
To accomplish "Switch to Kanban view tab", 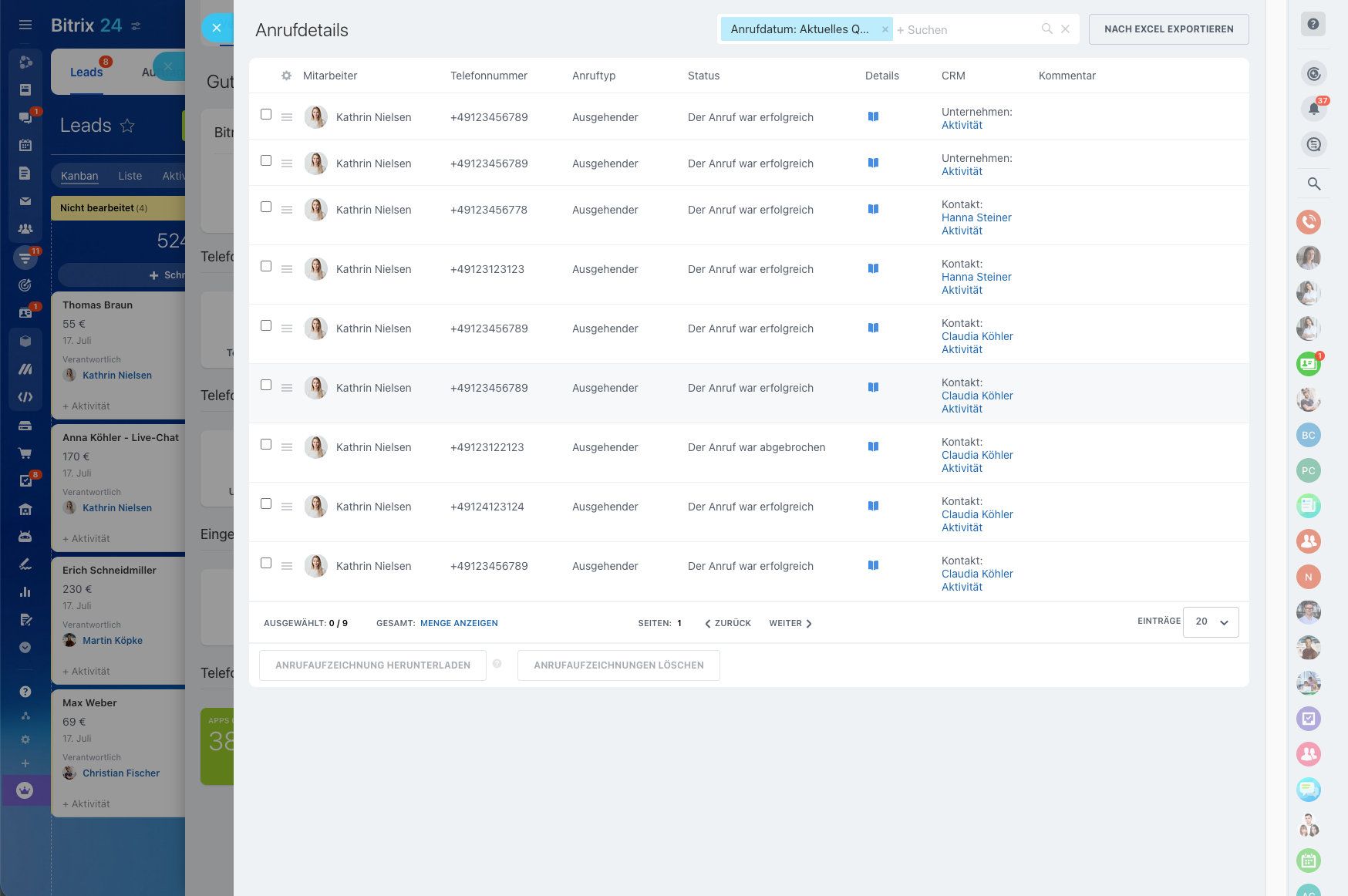I will click(79, 176).
